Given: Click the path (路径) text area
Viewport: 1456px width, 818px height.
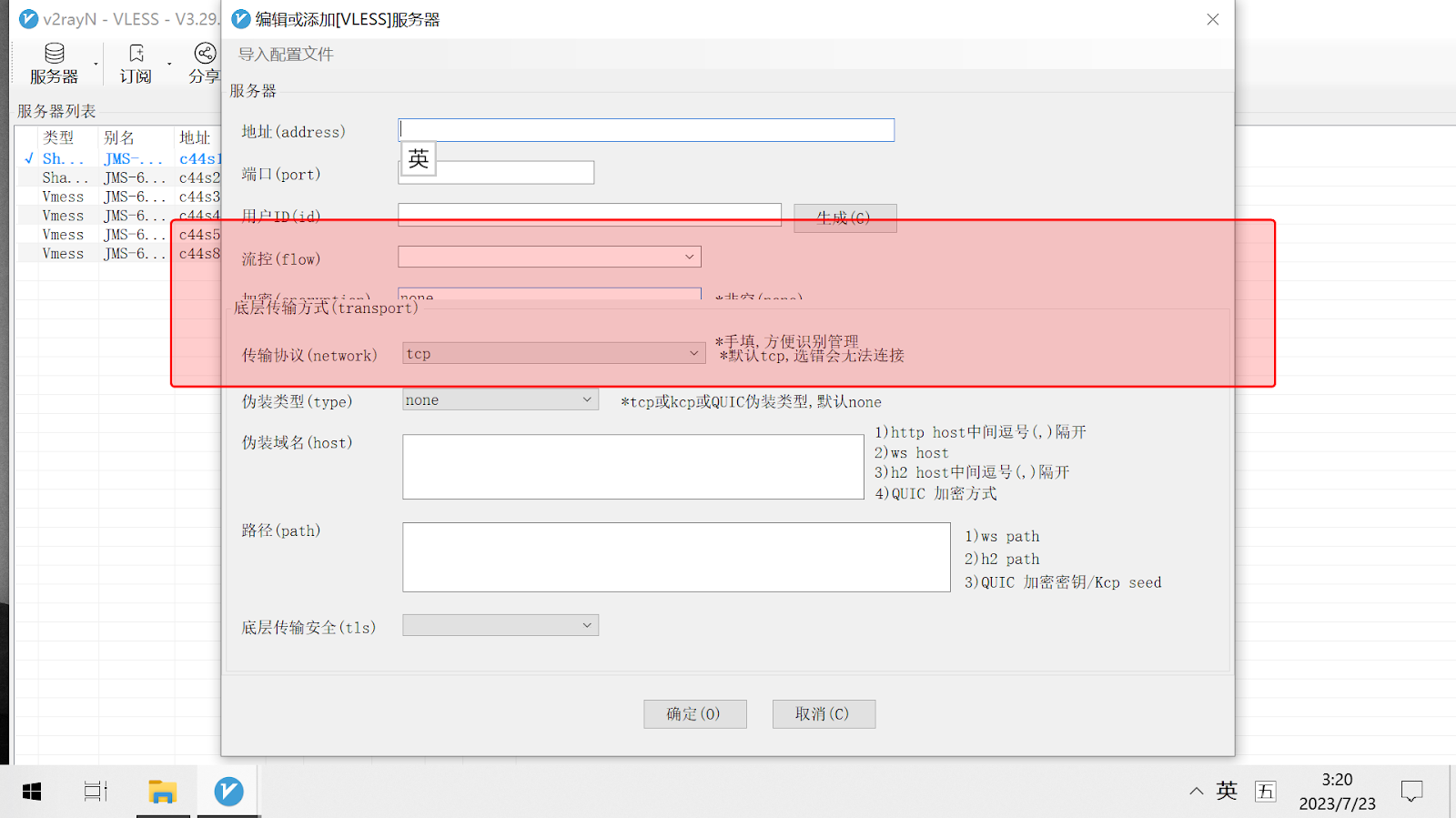Looking at the screenshot, I should pyautogui.click(x=676, y=557).
